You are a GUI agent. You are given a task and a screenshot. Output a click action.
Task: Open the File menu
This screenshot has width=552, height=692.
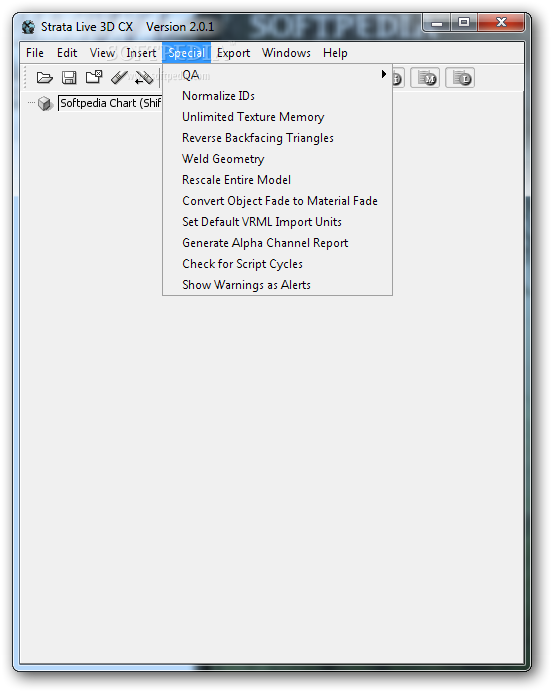point(35,53)
